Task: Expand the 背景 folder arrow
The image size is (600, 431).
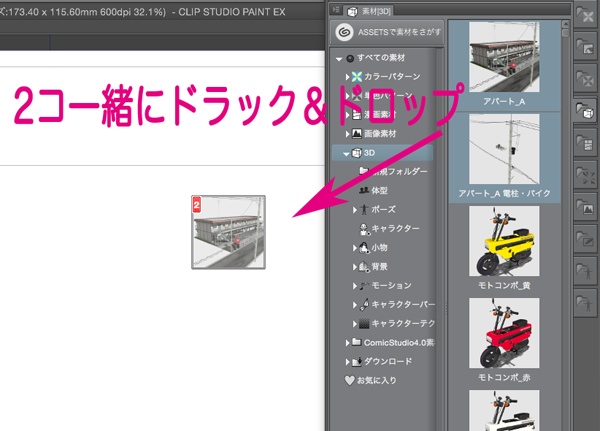Action: (355, 267)
